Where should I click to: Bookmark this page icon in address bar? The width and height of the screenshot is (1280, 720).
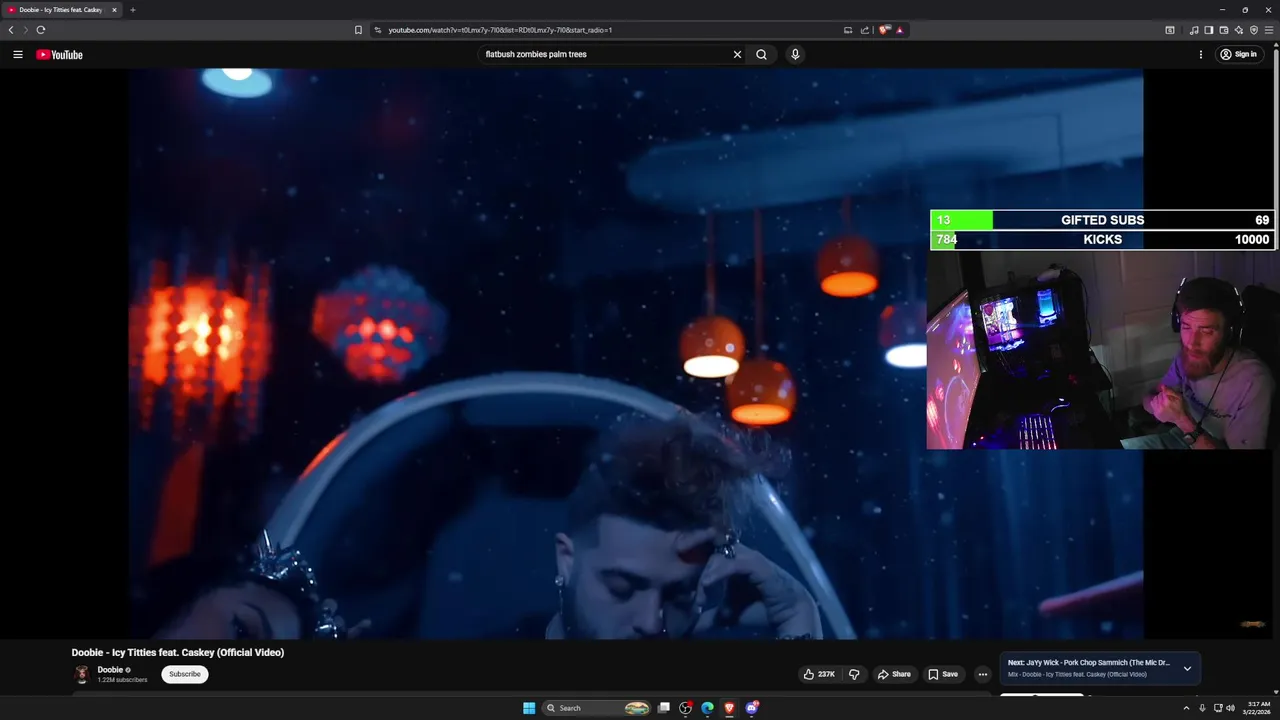coord(358,30)
